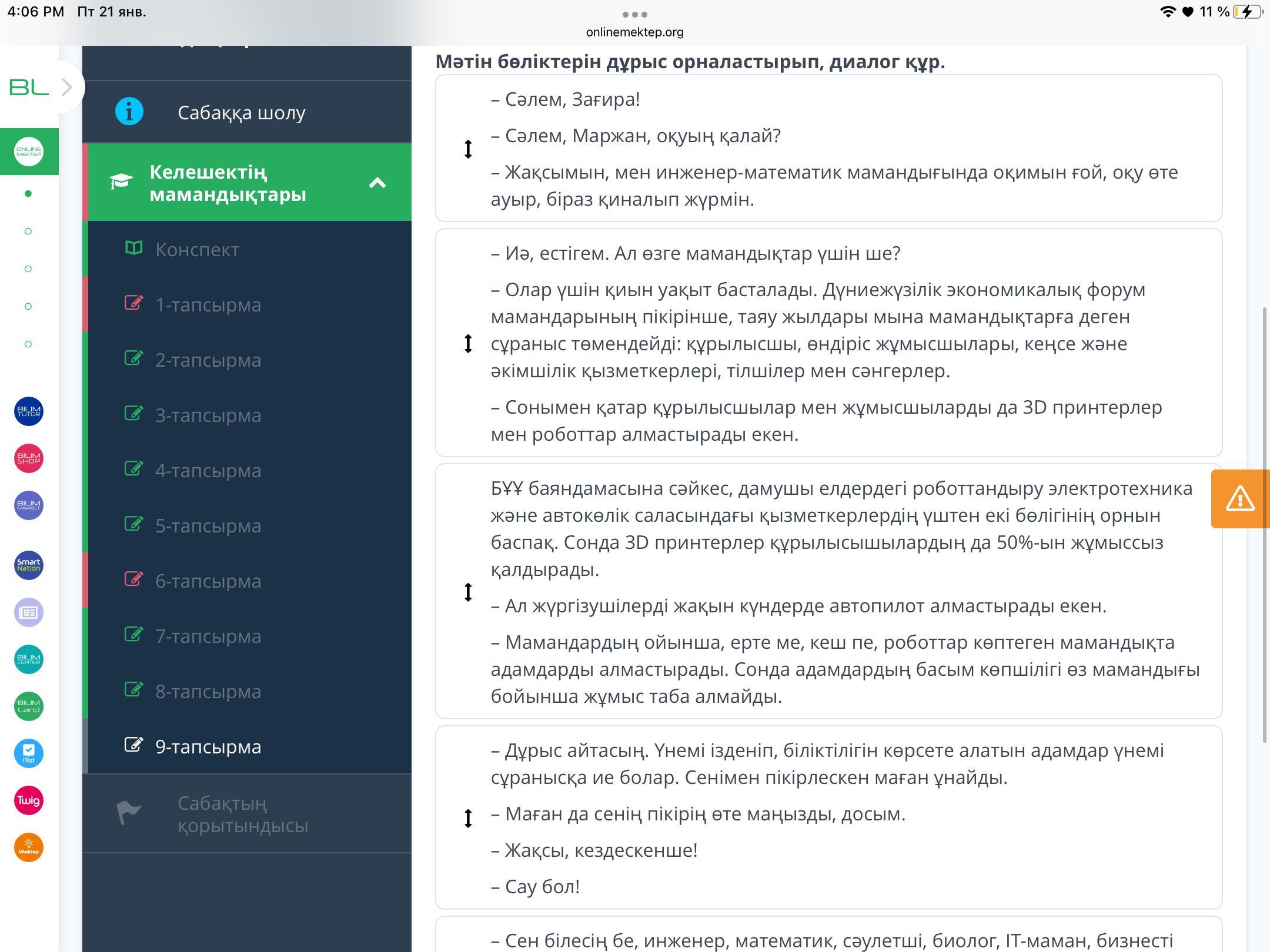Click the orange warning report icon
This screenshot has height=952, width=1270.
tap(1239, 499)
